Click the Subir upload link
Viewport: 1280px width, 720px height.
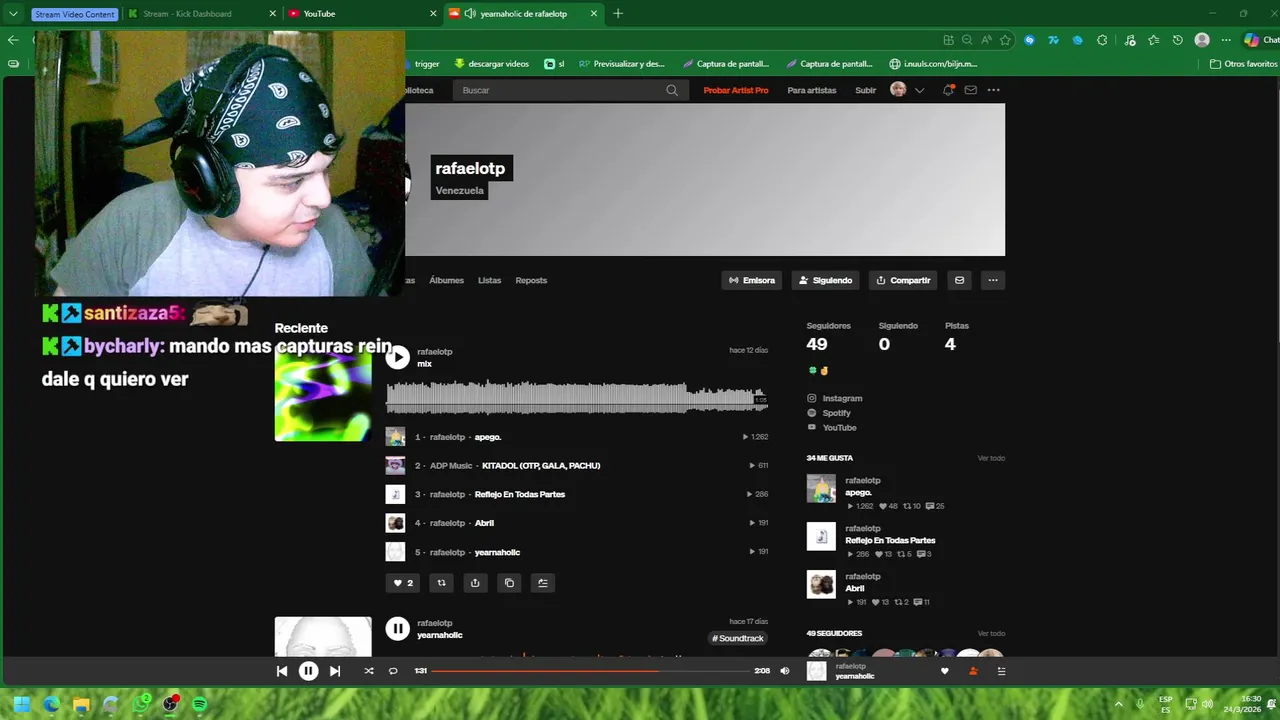click(865, 90)
